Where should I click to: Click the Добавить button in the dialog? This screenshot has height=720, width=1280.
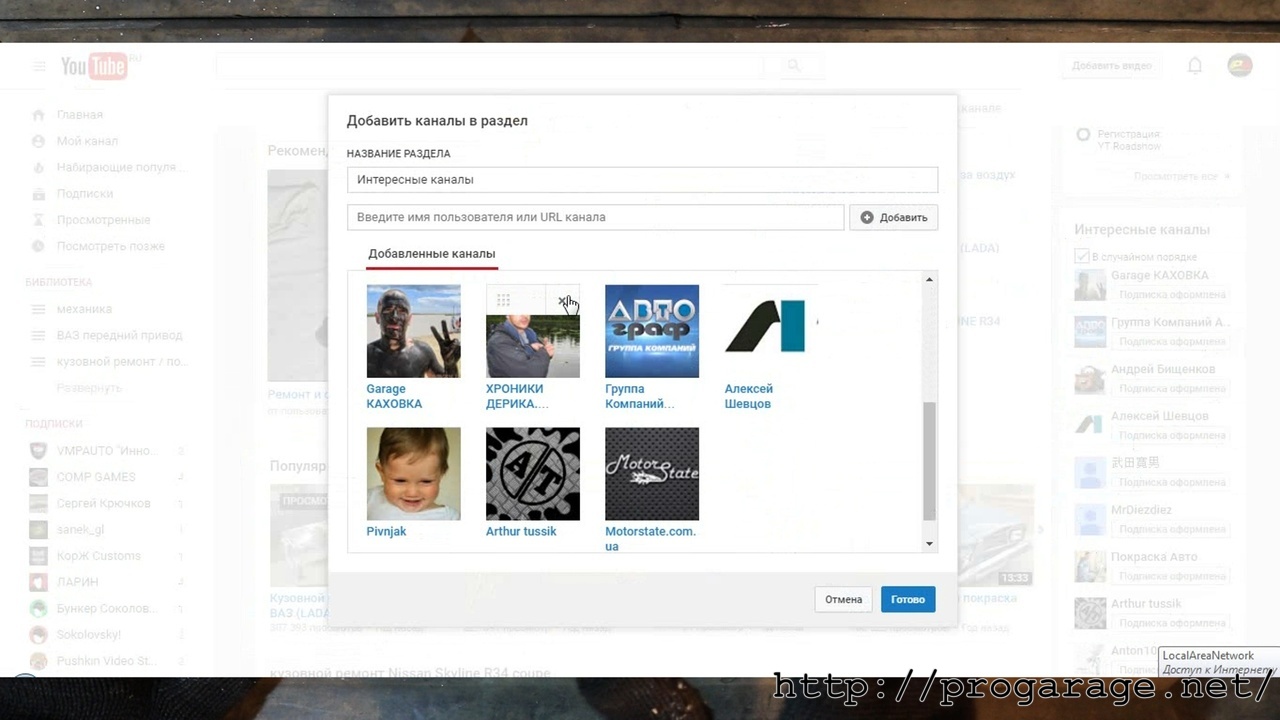click(894, 217)
